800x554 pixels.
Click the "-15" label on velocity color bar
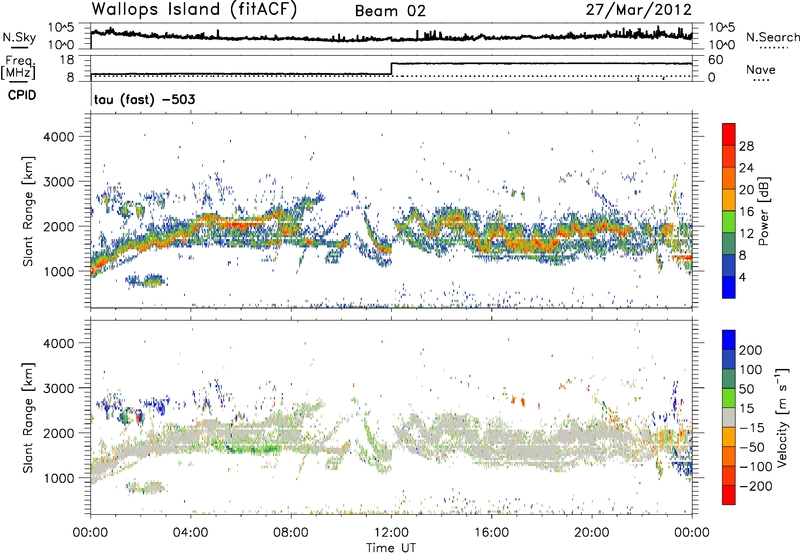(x=752, y=428)
